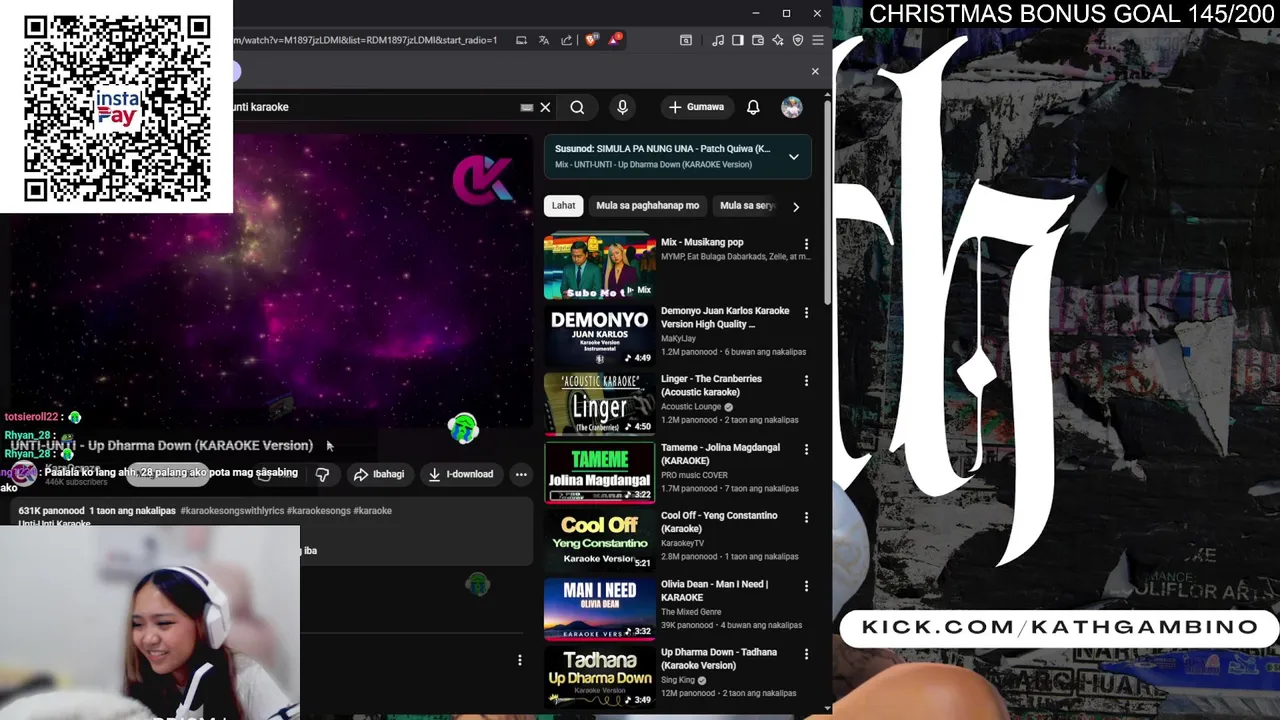
Task: Click the tab search icon in browser toolbar
Action: 686,40
